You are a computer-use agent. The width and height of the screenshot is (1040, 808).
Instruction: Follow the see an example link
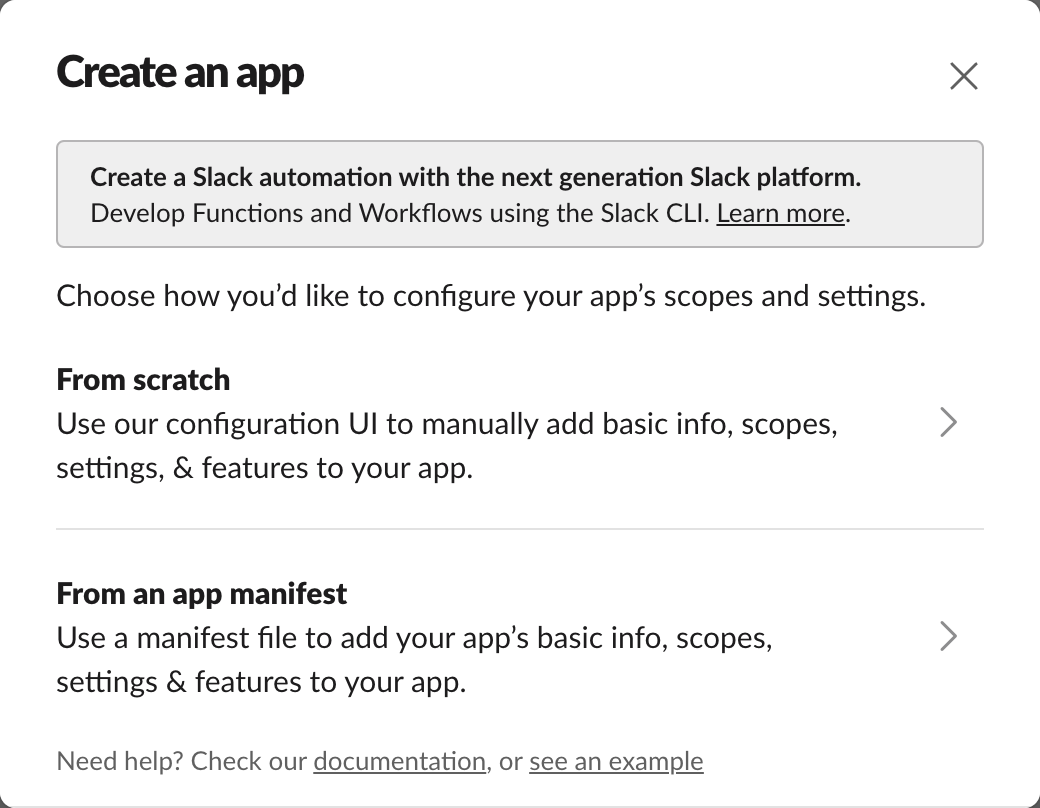616,761
